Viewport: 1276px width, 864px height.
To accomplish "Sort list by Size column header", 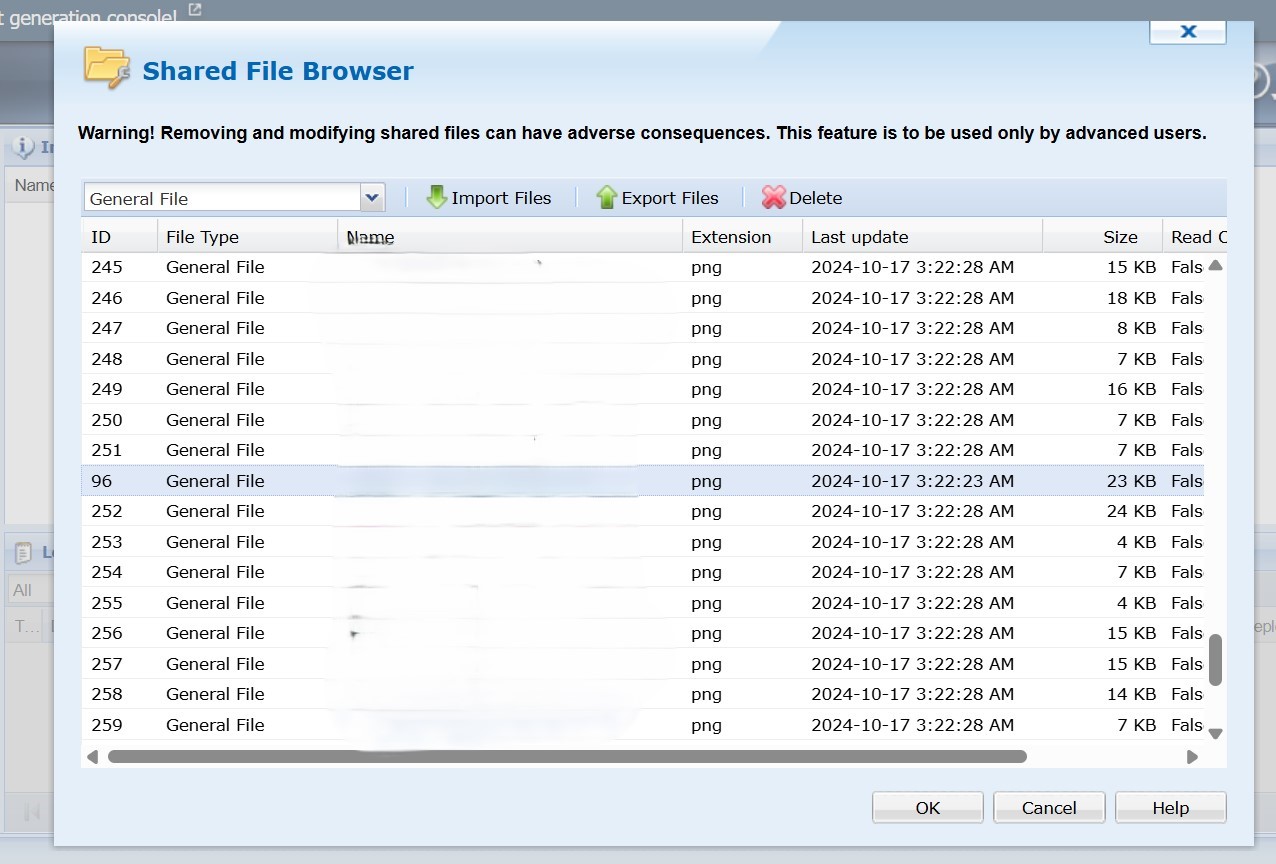I will [x=1120, y=237].
